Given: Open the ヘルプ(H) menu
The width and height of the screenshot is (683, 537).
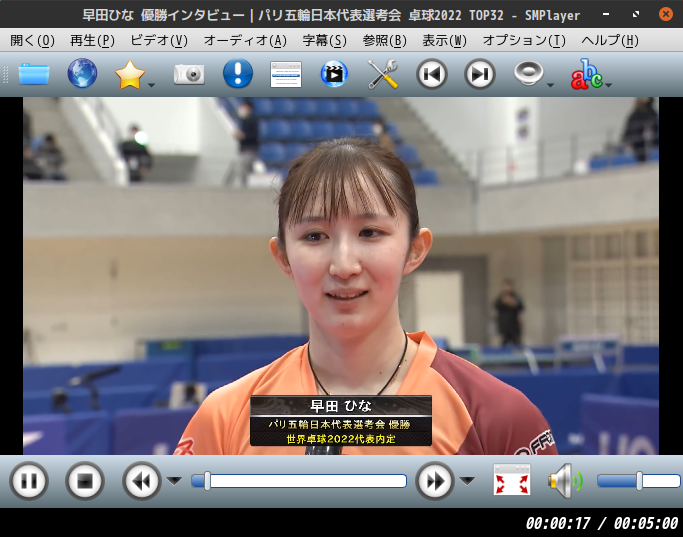Looking at the screenshot, I should (x=610, y=41).
